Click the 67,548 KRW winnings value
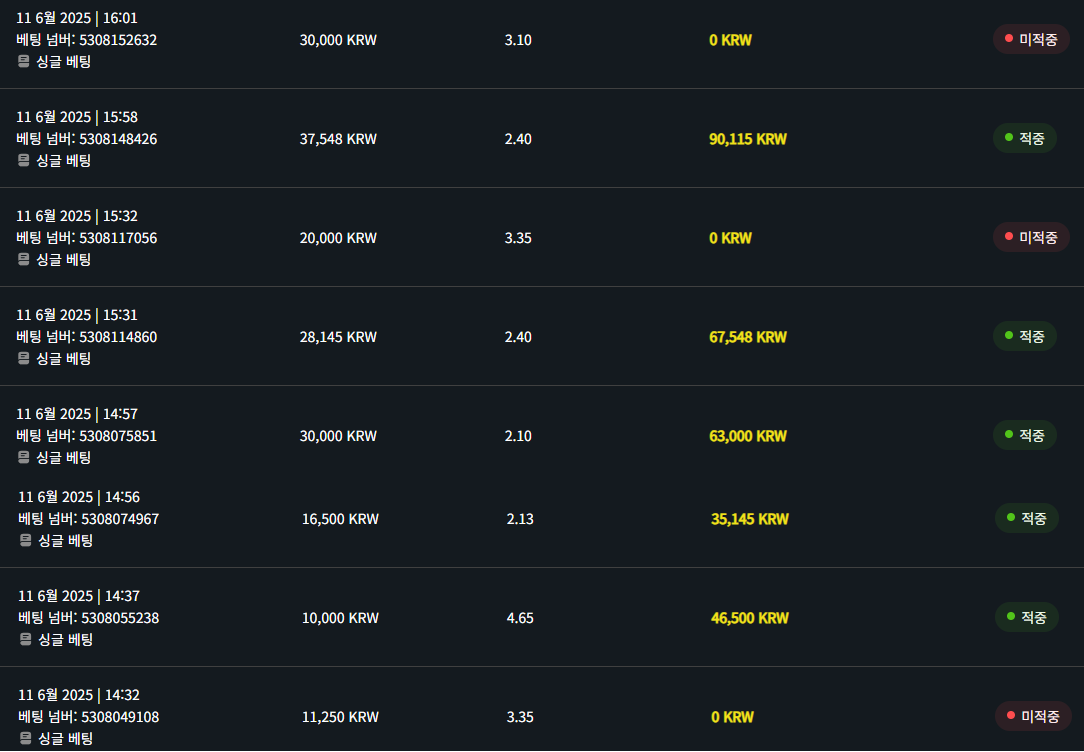Screen dimensions: 1084x752 coord(747,337)
